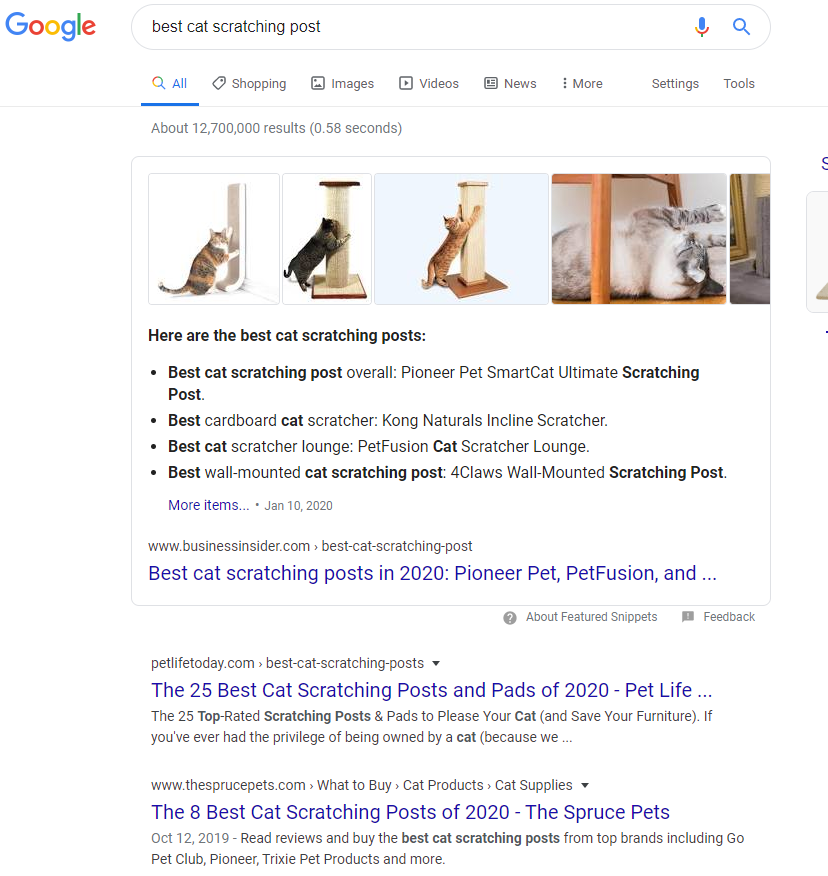Click the colorful Google logo

tap(50, 27)
